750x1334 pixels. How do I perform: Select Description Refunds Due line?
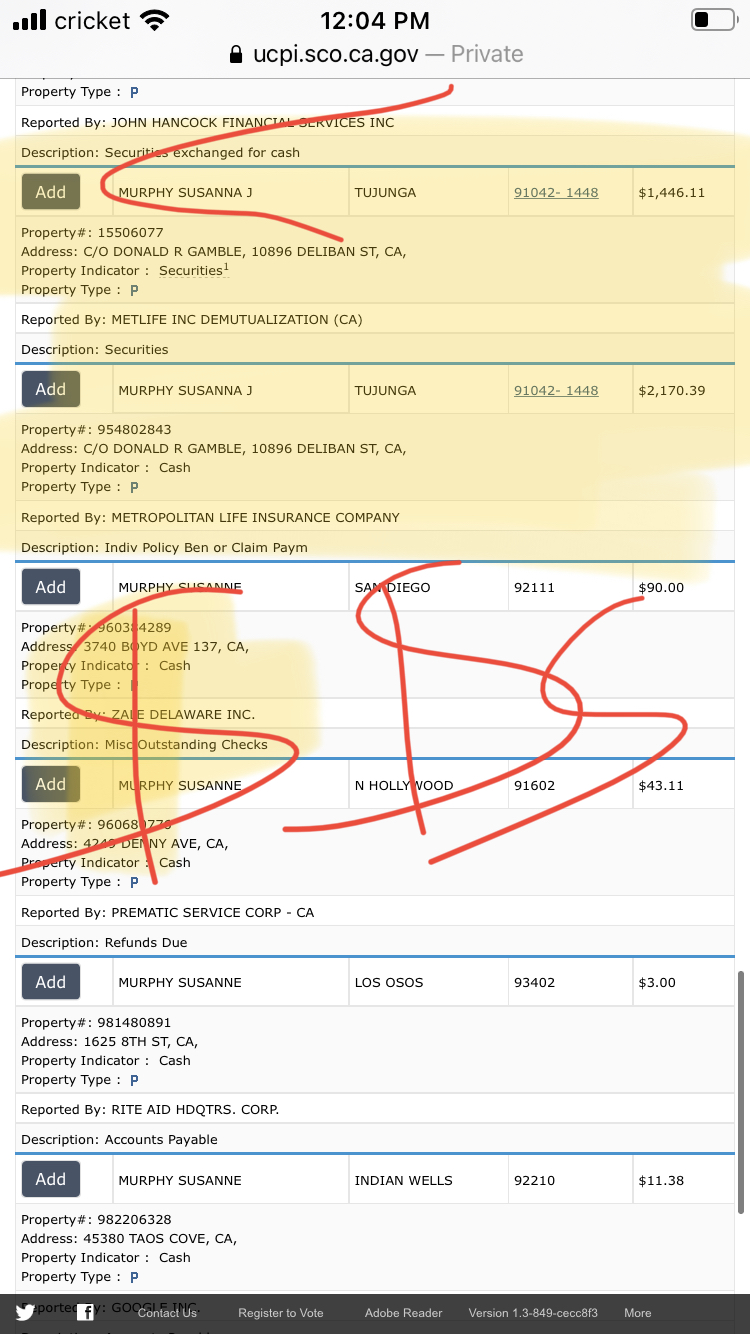[x=104, y=942]
